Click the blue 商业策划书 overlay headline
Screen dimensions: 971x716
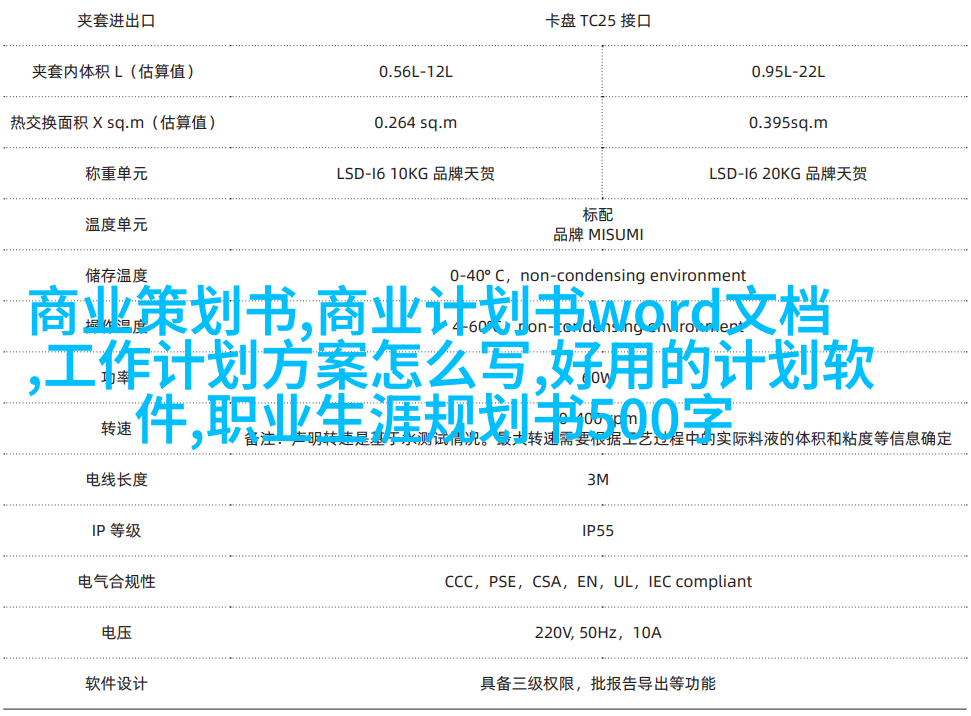160,314
